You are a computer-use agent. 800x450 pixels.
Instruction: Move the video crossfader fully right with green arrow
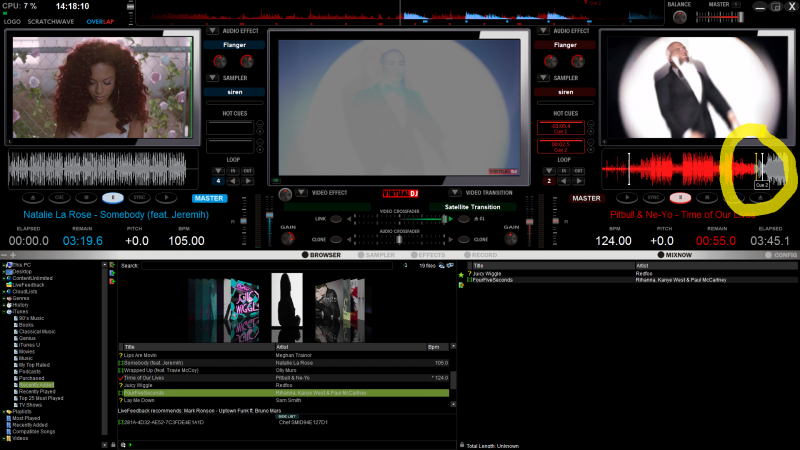coord(451,219)
